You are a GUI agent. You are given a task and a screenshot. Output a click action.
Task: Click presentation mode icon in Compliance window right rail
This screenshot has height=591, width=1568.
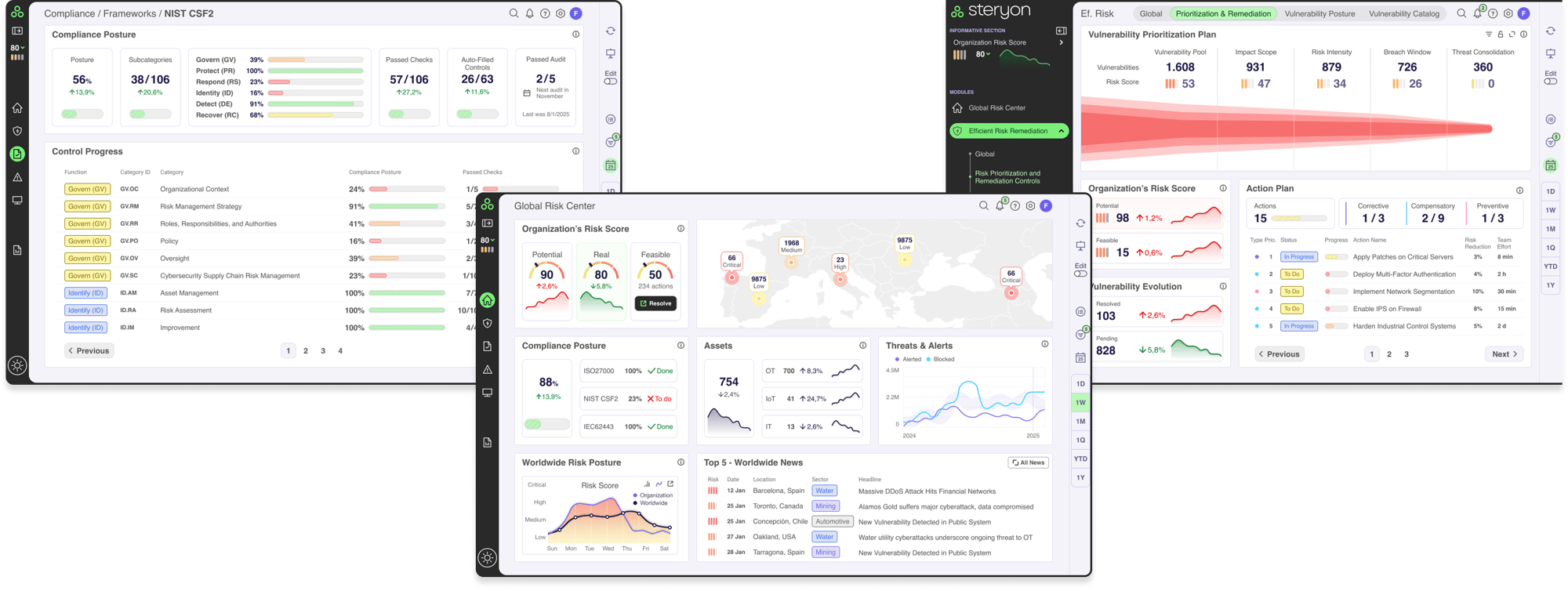(x=611, y=53)
